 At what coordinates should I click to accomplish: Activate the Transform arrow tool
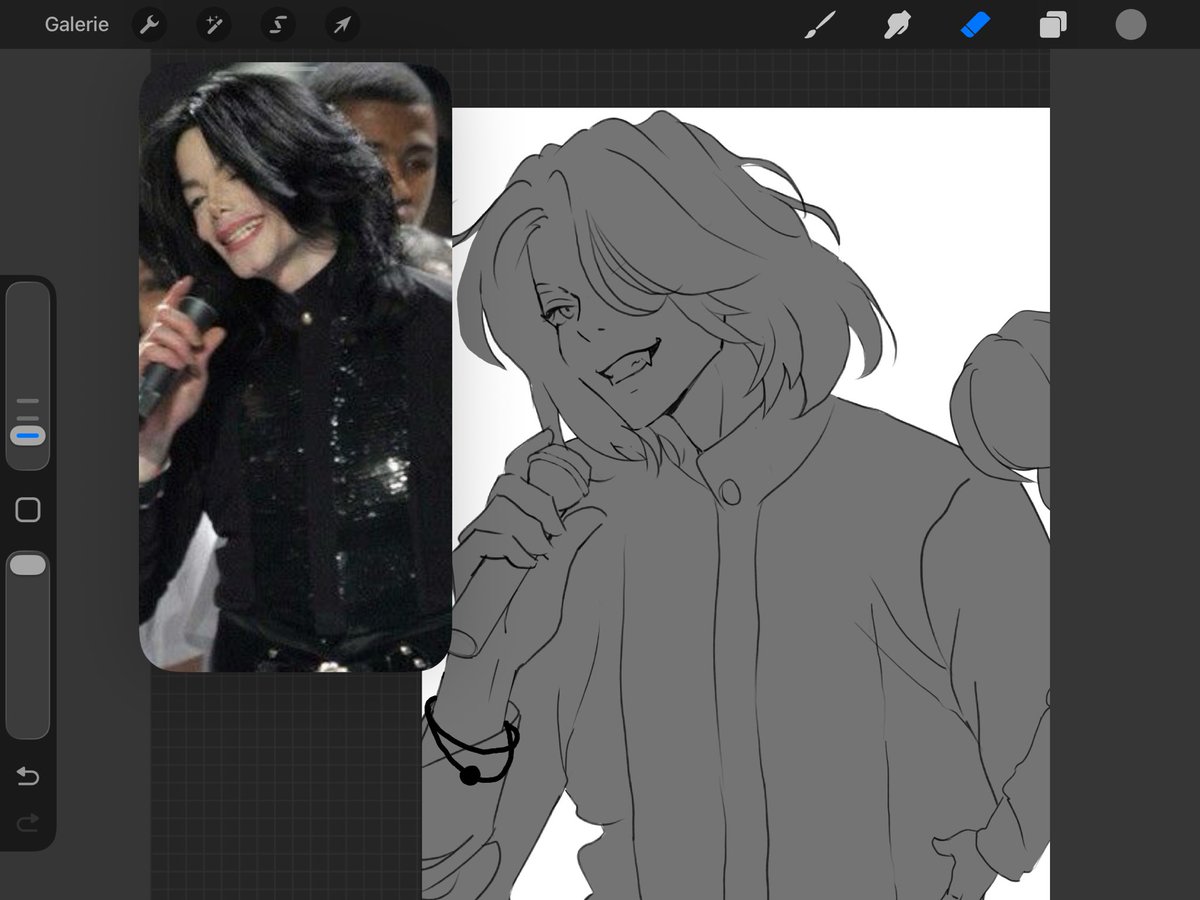click(342, 25)
